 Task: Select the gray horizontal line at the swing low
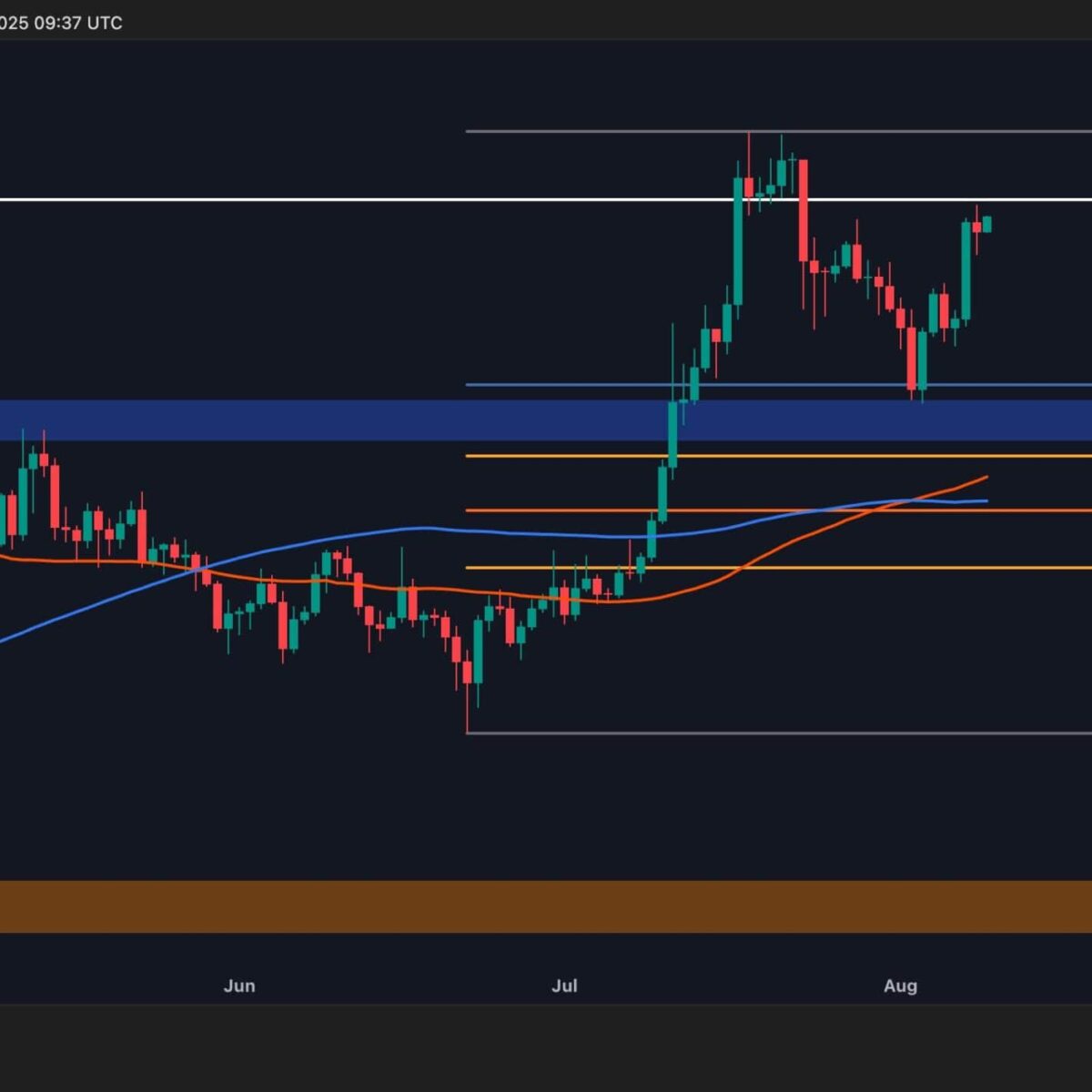[779, 733]
